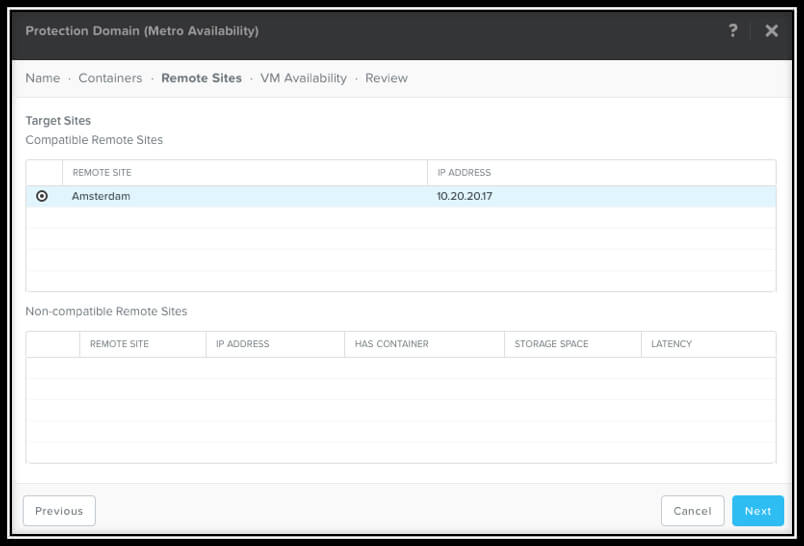Sort by the Storage Space column
Viewport: 804px width, 546px height.
551,344
